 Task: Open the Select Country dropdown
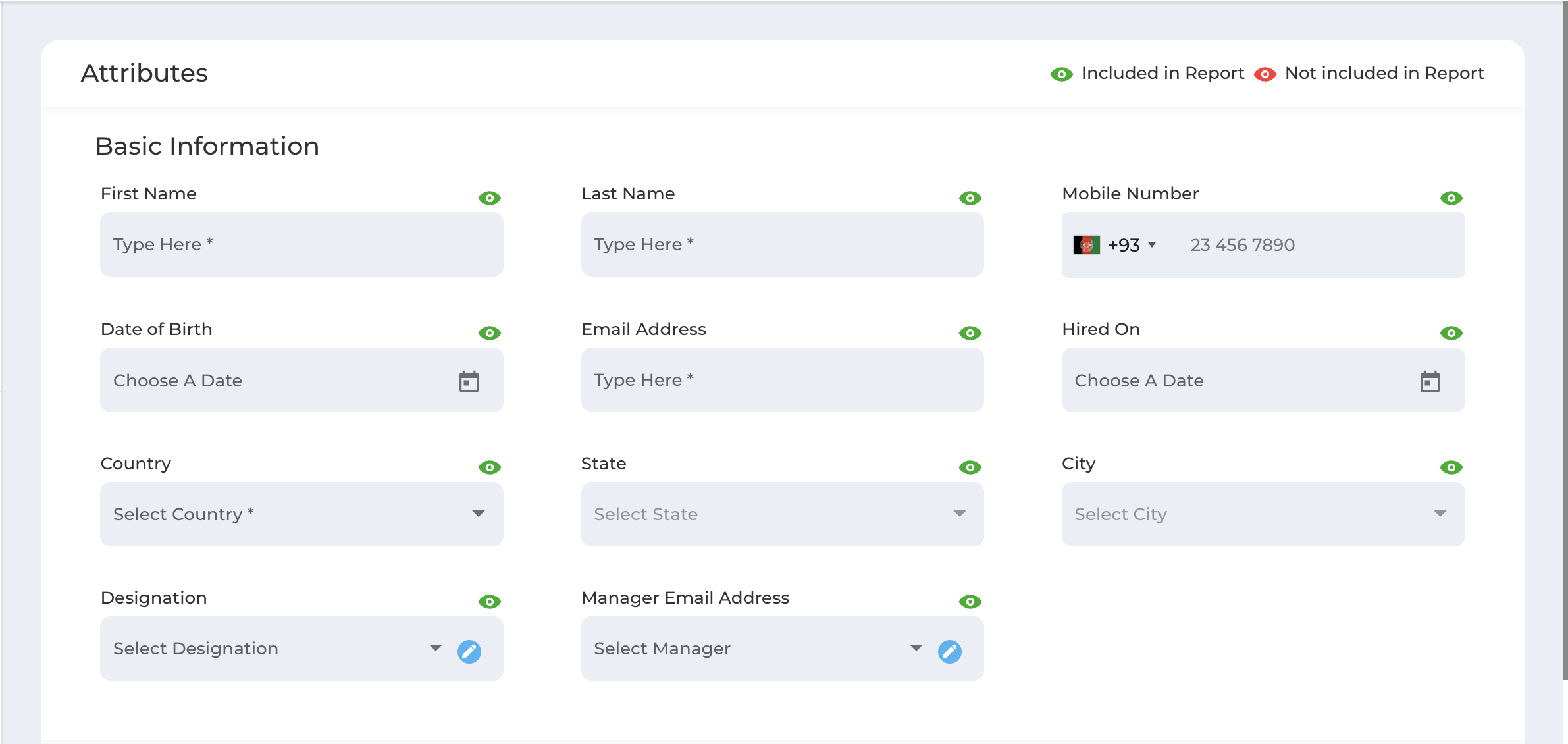point(301,514)
